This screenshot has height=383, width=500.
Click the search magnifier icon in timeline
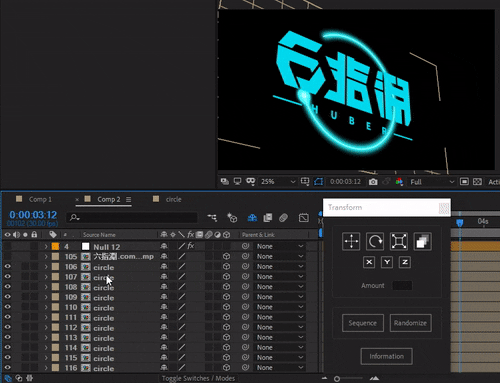(x=74, y=218)
